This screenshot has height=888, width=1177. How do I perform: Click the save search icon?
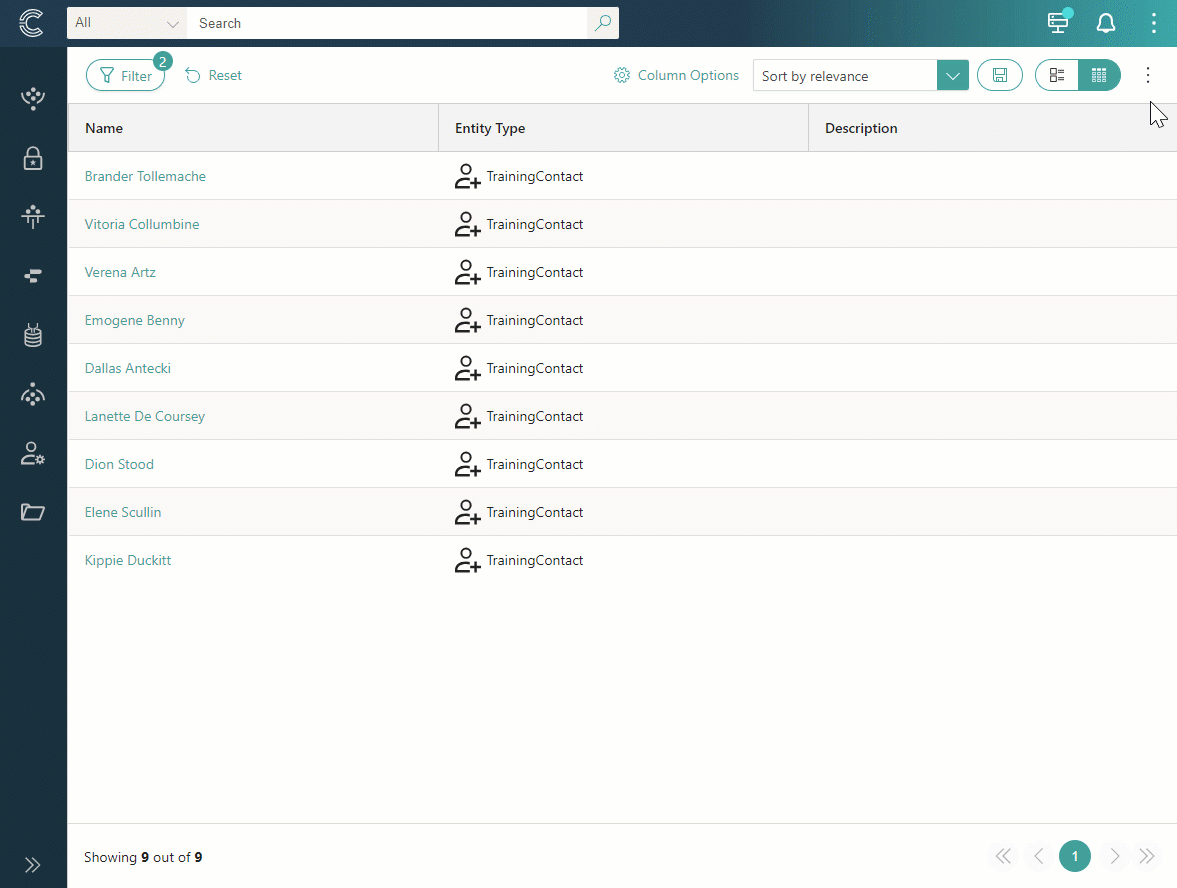[999, 75]
